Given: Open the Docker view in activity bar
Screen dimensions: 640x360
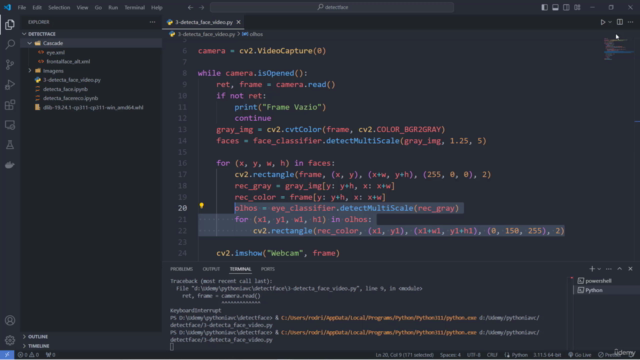Looking at the screenshot, I should [10, 165].
